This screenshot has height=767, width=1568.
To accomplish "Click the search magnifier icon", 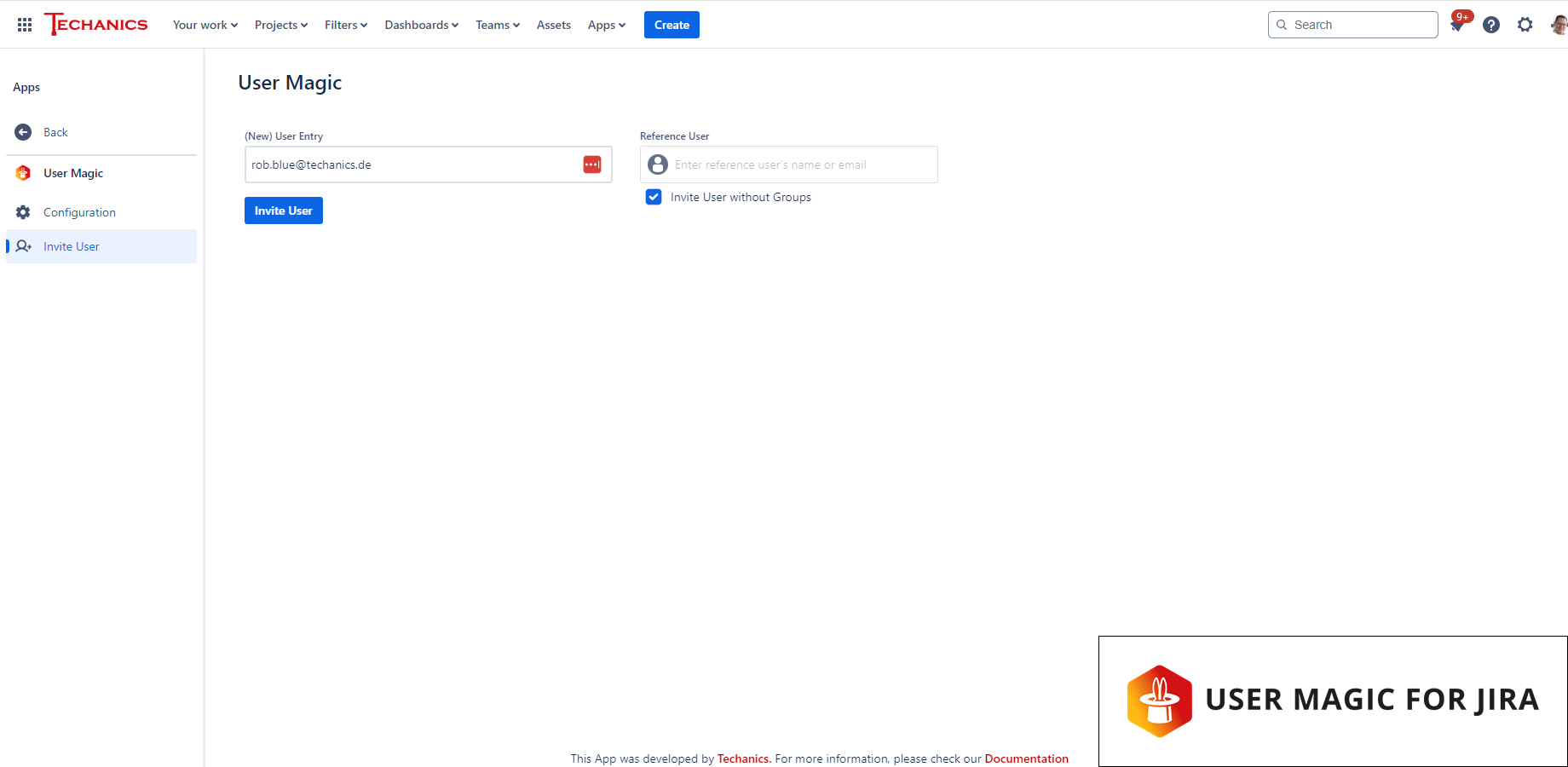I will pos(1282,25).
